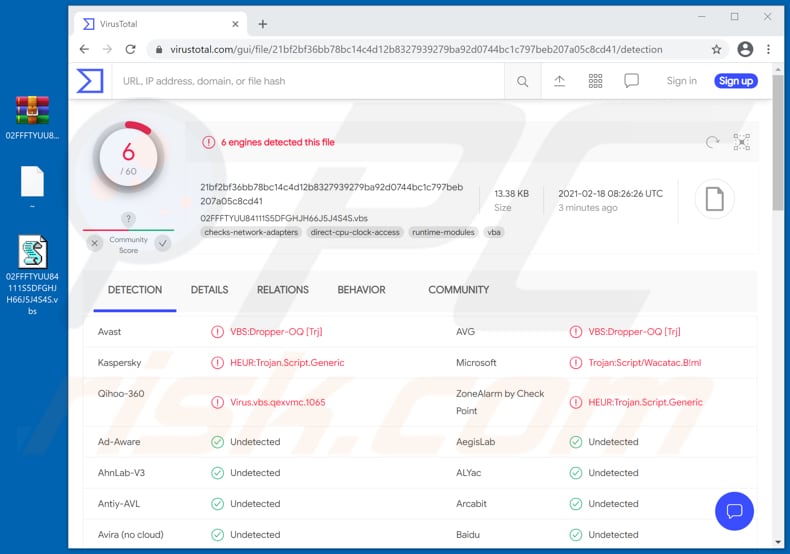The image size is (790, 554).
Task: Click AVG result VBS:Dropper-OQ [Trj]
Action: [x=634, y=332]
